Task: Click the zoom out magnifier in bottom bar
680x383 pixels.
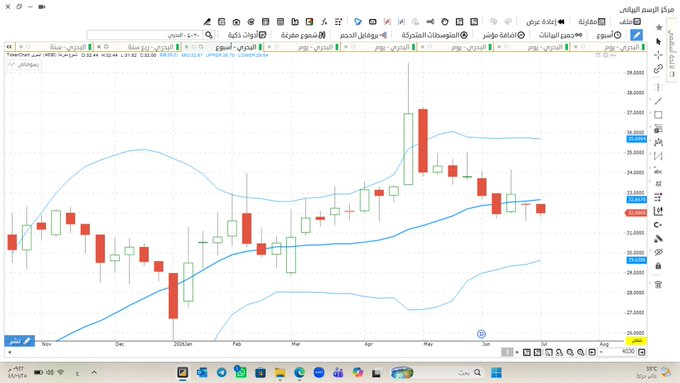Action: point(570,352)
